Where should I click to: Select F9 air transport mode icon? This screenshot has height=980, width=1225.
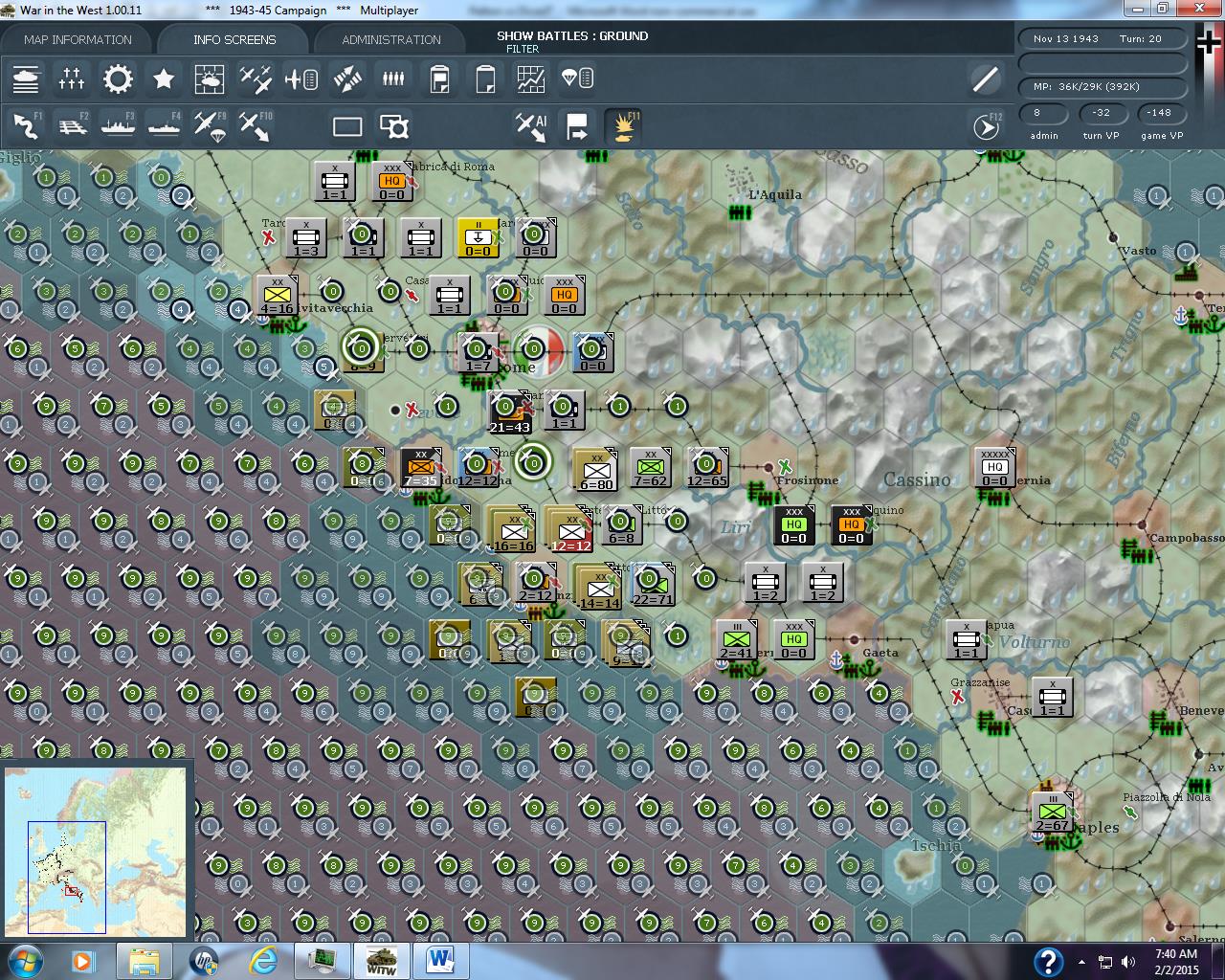(210, 125)
